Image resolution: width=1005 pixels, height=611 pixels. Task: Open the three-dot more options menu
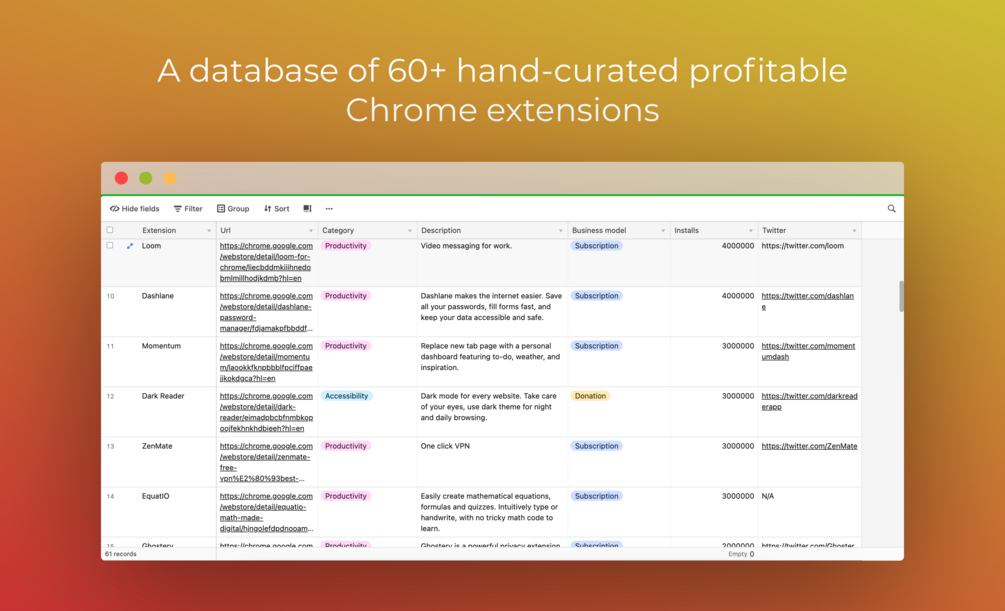tap(329, 208)
